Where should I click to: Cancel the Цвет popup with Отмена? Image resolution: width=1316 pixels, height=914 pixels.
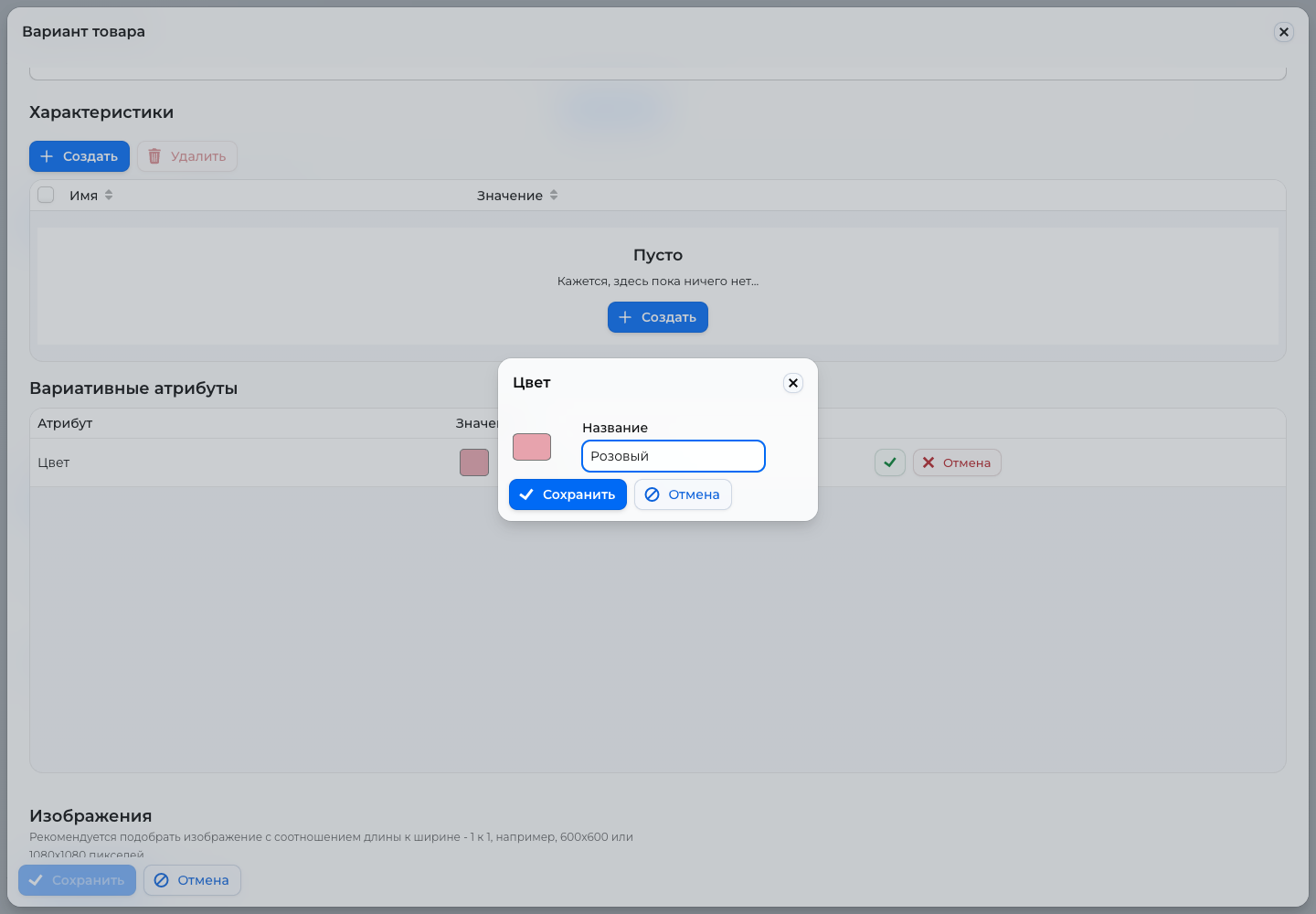(683, 494)
